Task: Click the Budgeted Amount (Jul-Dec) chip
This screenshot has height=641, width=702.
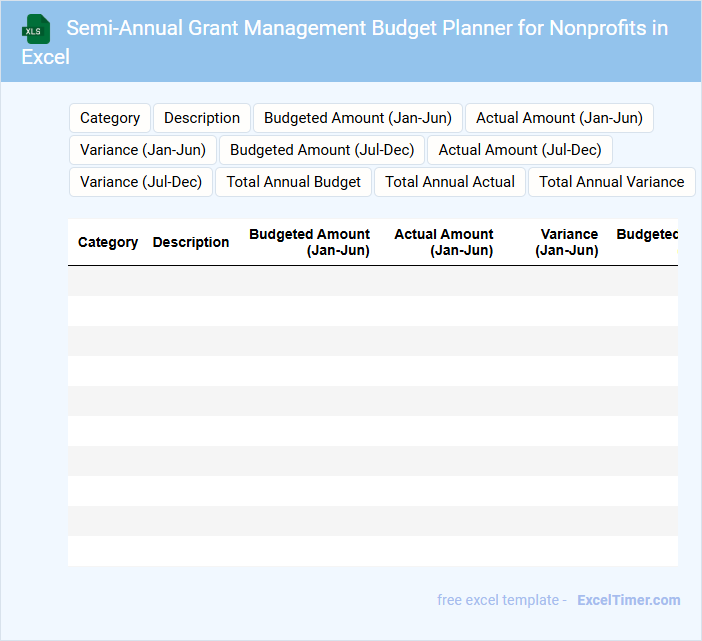Action: coord(322,150)
